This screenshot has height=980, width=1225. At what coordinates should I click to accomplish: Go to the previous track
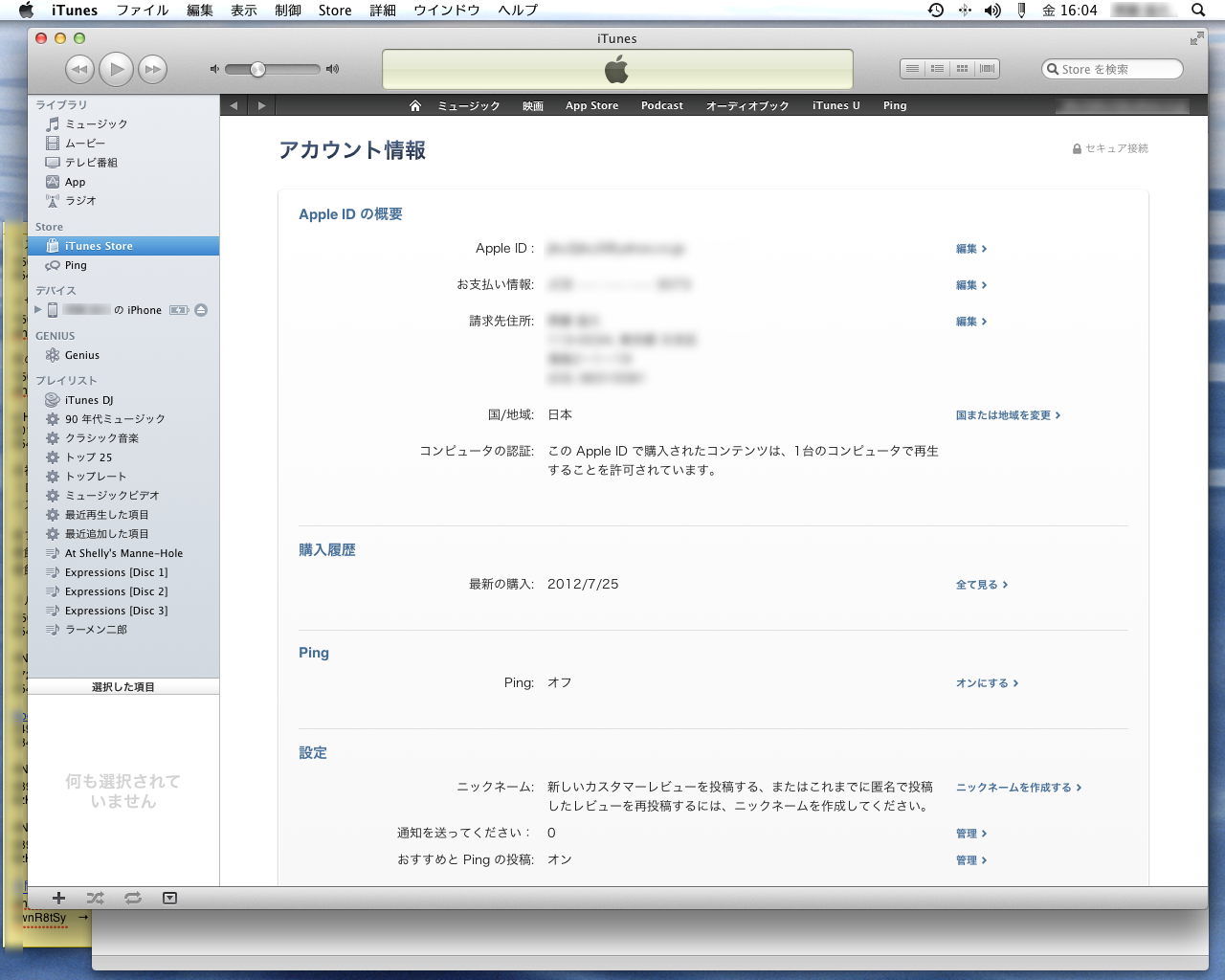click(79, 69)
